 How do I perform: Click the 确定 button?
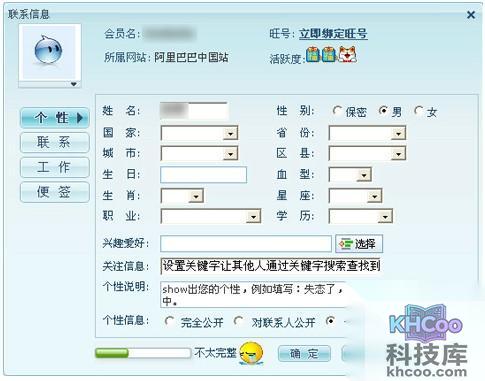click(304, 353)
